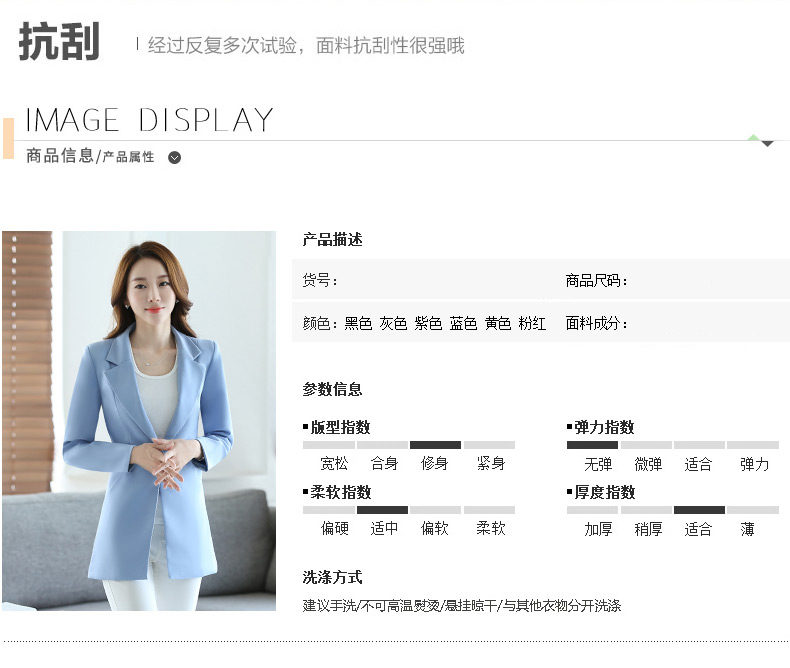The image size is (790, 668).
Task: Pick the 紫色 color option
Action: click(x=428, y=323)
